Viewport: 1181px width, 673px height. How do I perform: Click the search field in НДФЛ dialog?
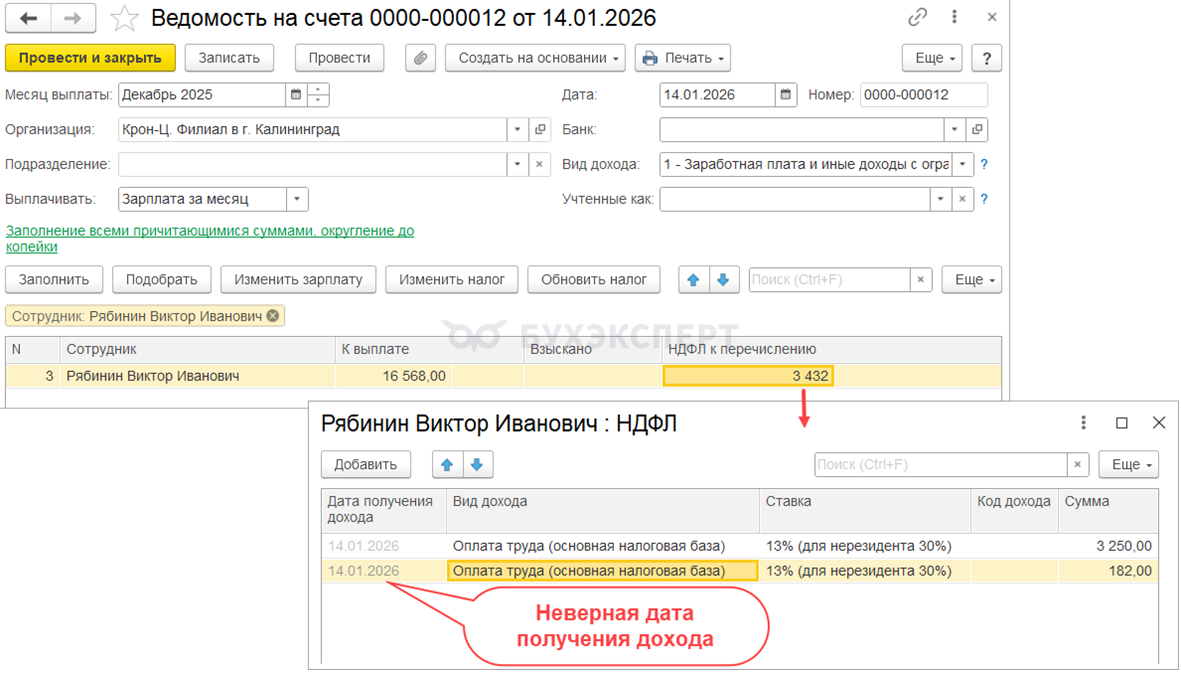tap(940, 464)
